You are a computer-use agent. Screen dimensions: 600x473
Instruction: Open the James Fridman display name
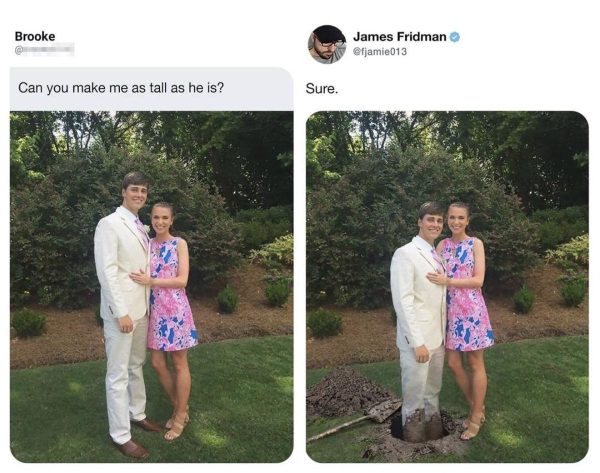click(x=399, y=37)
